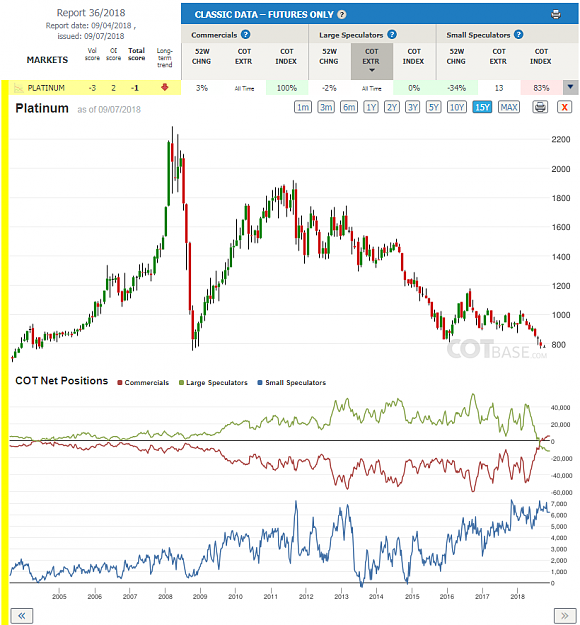
Task: Toggle Large Speculators series in legend
Action: tap(213, 383)
